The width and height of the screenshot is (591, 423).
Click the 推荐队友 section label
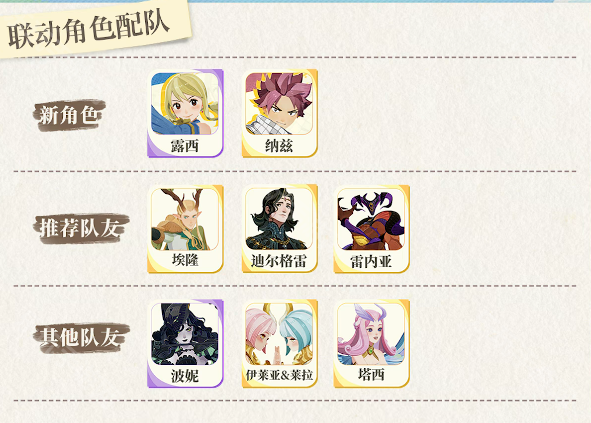point(80,229)
